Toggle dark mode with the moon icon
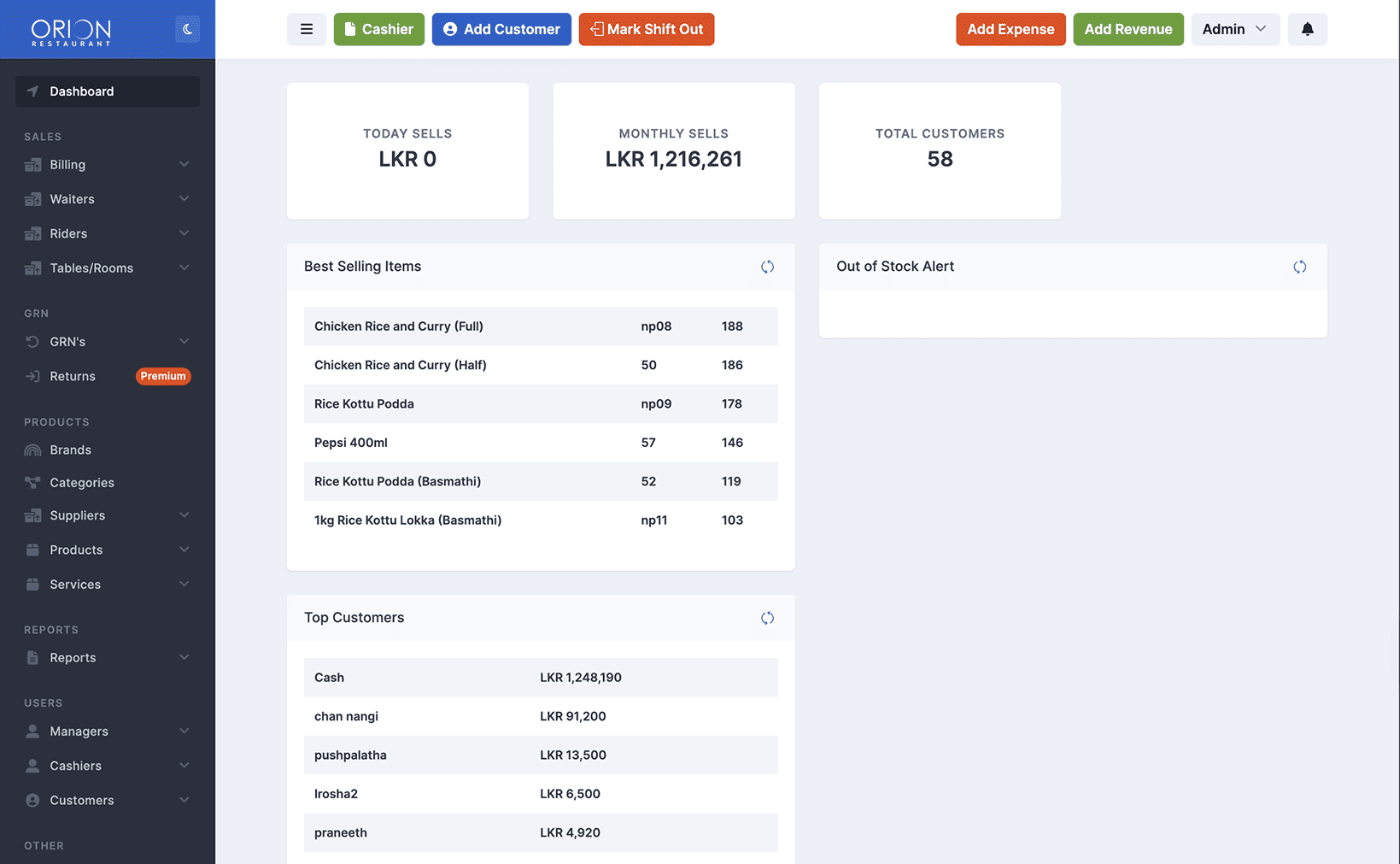 187,29
